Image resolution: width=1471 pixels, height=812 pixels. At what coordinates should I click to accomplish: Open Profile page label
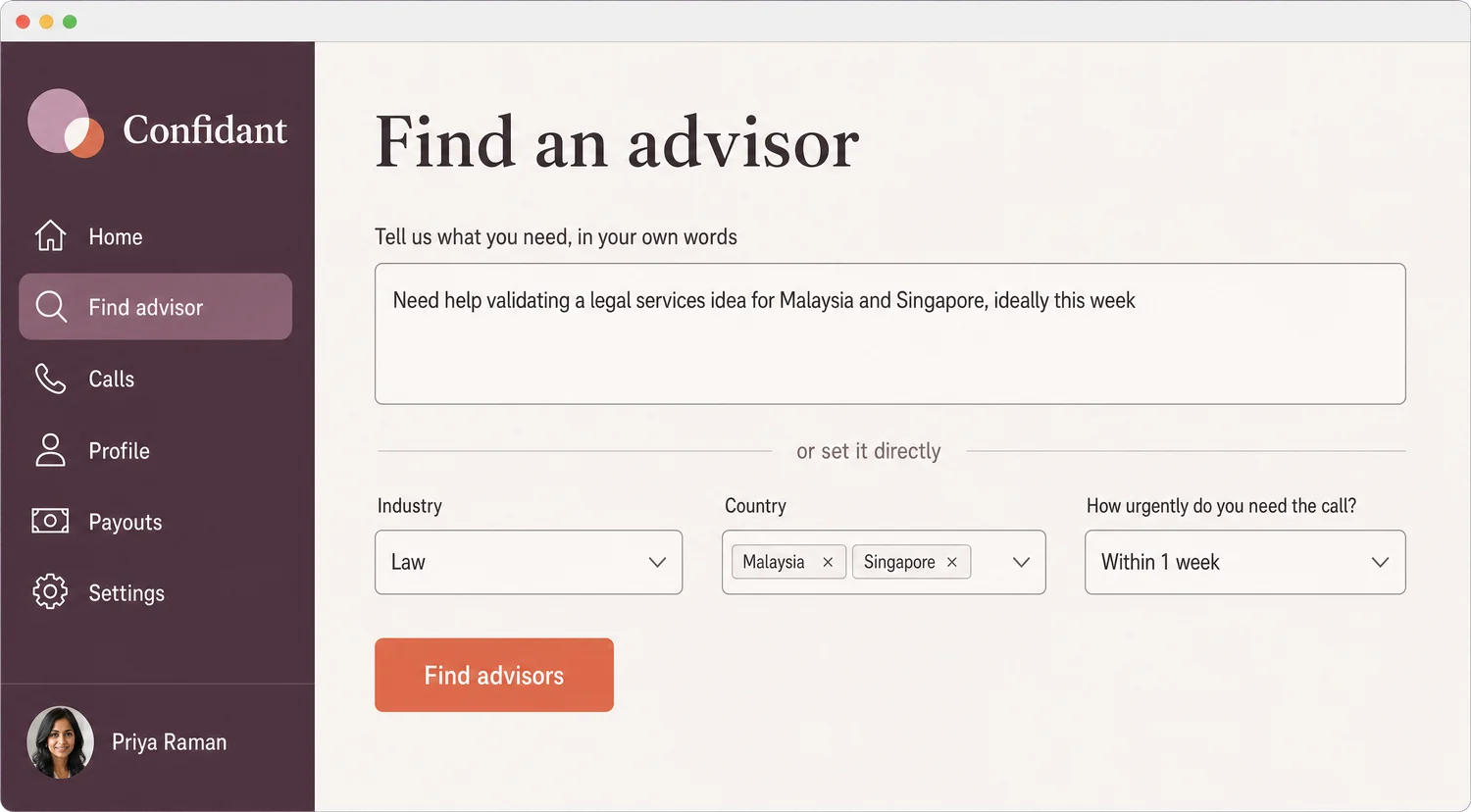120,450
